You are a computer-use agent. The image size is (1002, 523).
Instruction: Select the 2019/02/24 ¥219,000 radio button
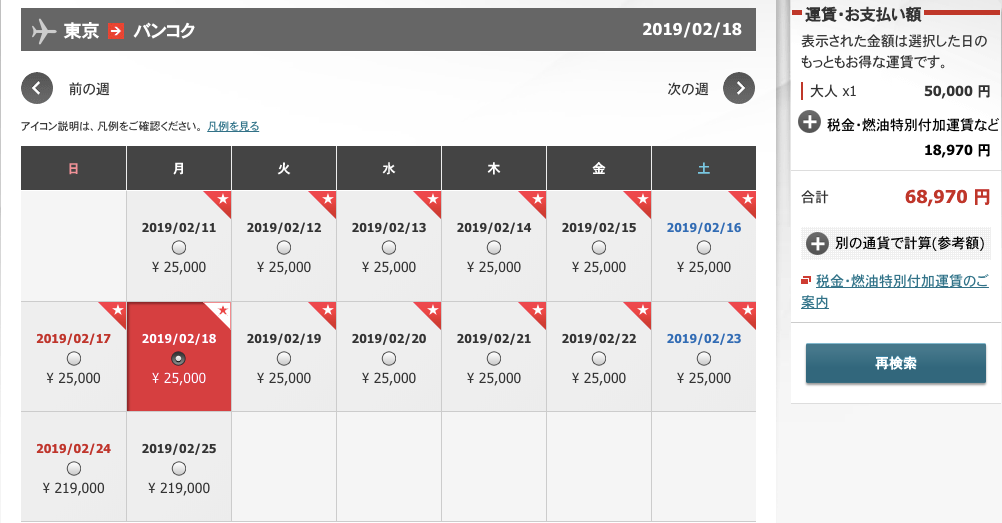(74, 469)
